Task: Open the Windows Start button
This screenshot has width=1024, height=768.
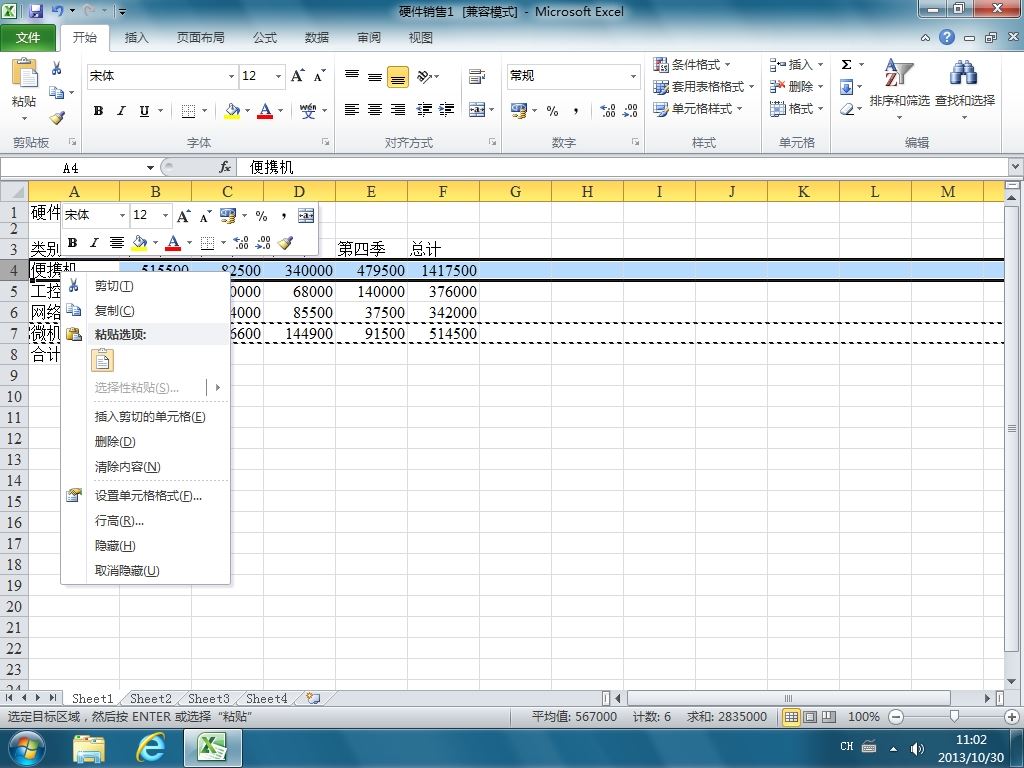Action: click(x=26, y=748)
